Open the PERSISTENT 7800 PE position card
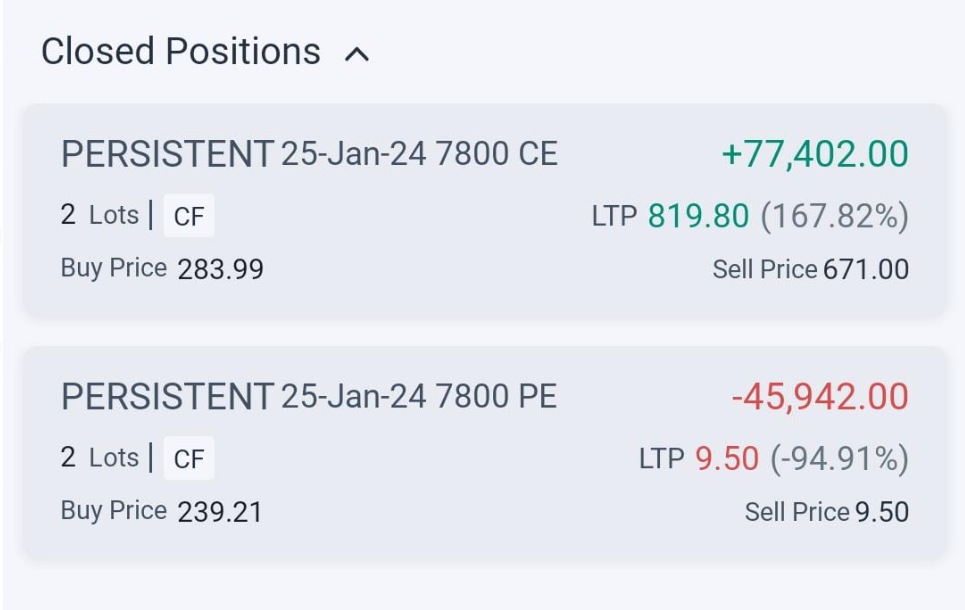The width and height of the screenshot is (965, 610). coord(483,454)
